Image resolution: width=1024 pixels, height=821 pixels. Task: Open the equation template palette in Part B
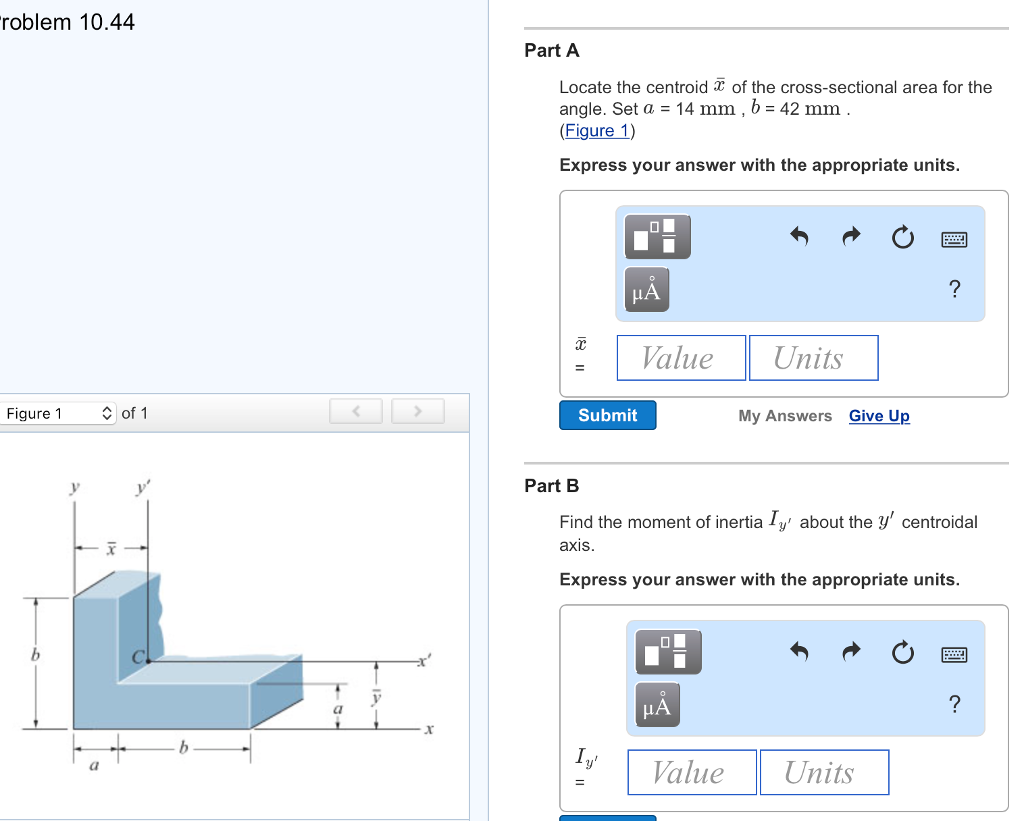tap(667, 651)
